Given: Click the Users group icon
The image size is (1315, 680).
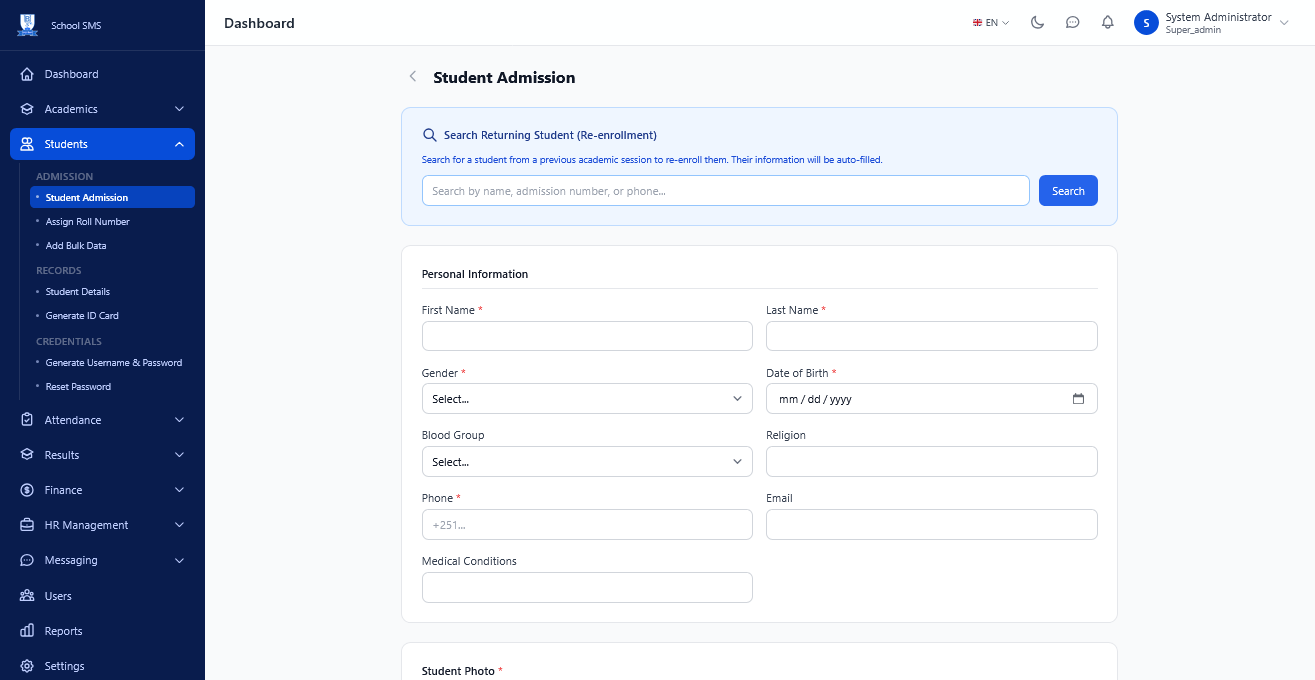Looking at the screenshot, I should click(27, 596).
